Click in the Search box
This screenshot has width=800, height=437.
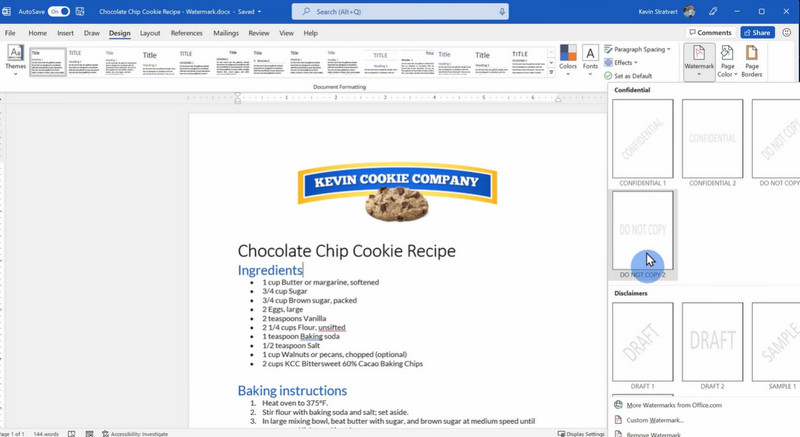click(400, 11)
